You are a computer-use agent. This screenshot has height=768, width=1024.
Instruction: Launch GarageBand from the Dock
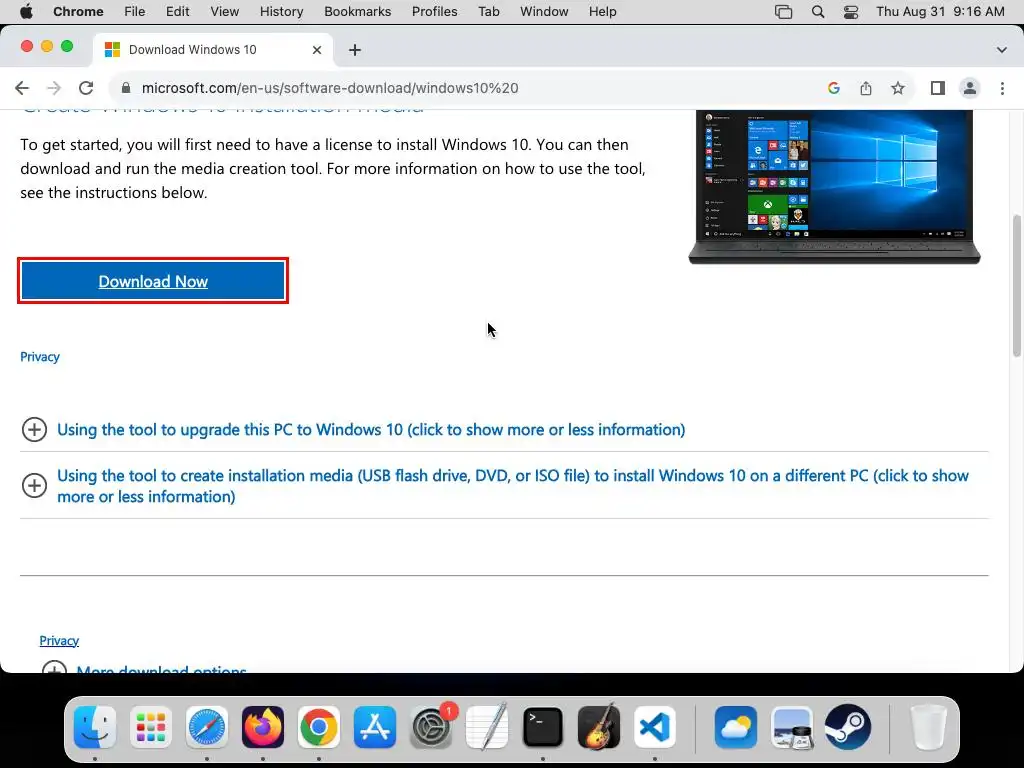[599, 727]
